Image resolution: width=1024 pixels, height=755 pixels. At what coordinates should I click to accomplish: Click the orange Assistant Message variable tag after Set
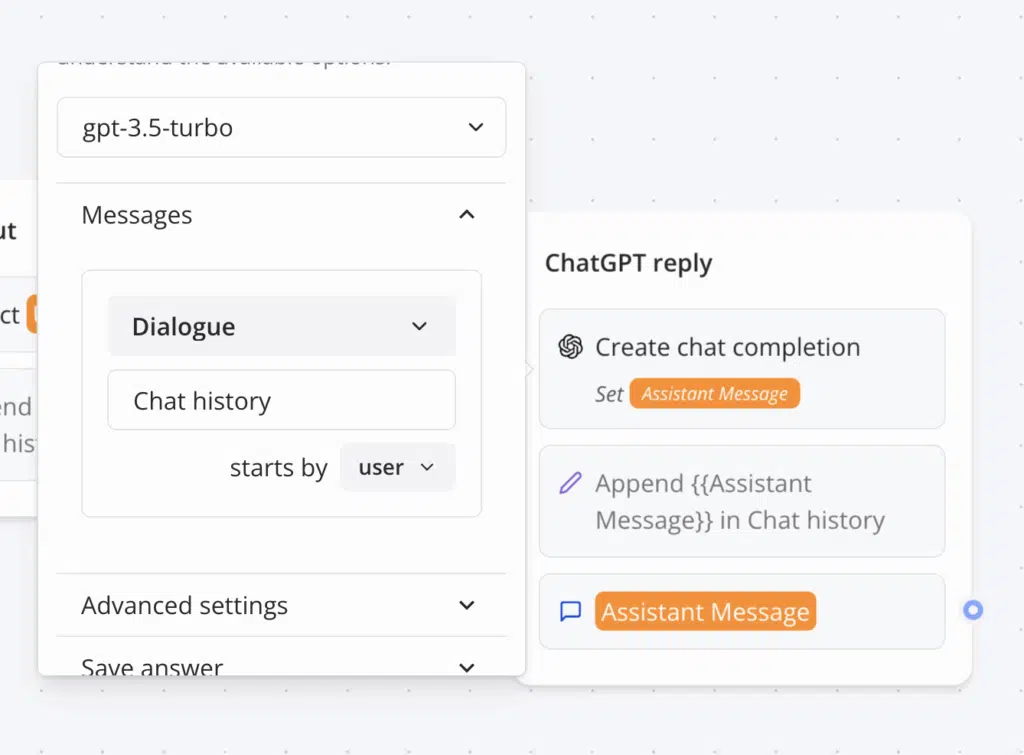point(714,394)
